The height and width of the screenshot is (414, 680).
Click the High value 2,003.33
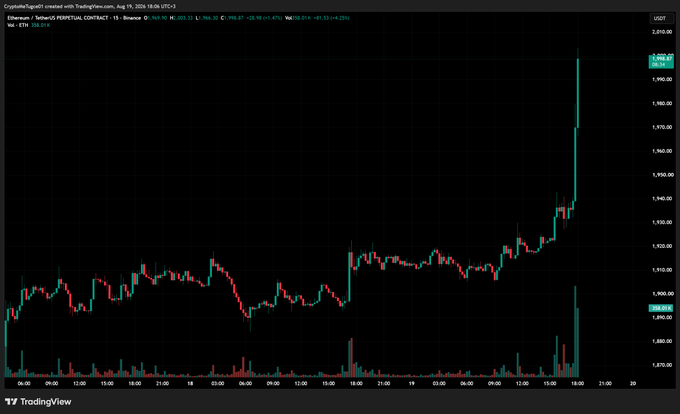click(x=183, y=18)
